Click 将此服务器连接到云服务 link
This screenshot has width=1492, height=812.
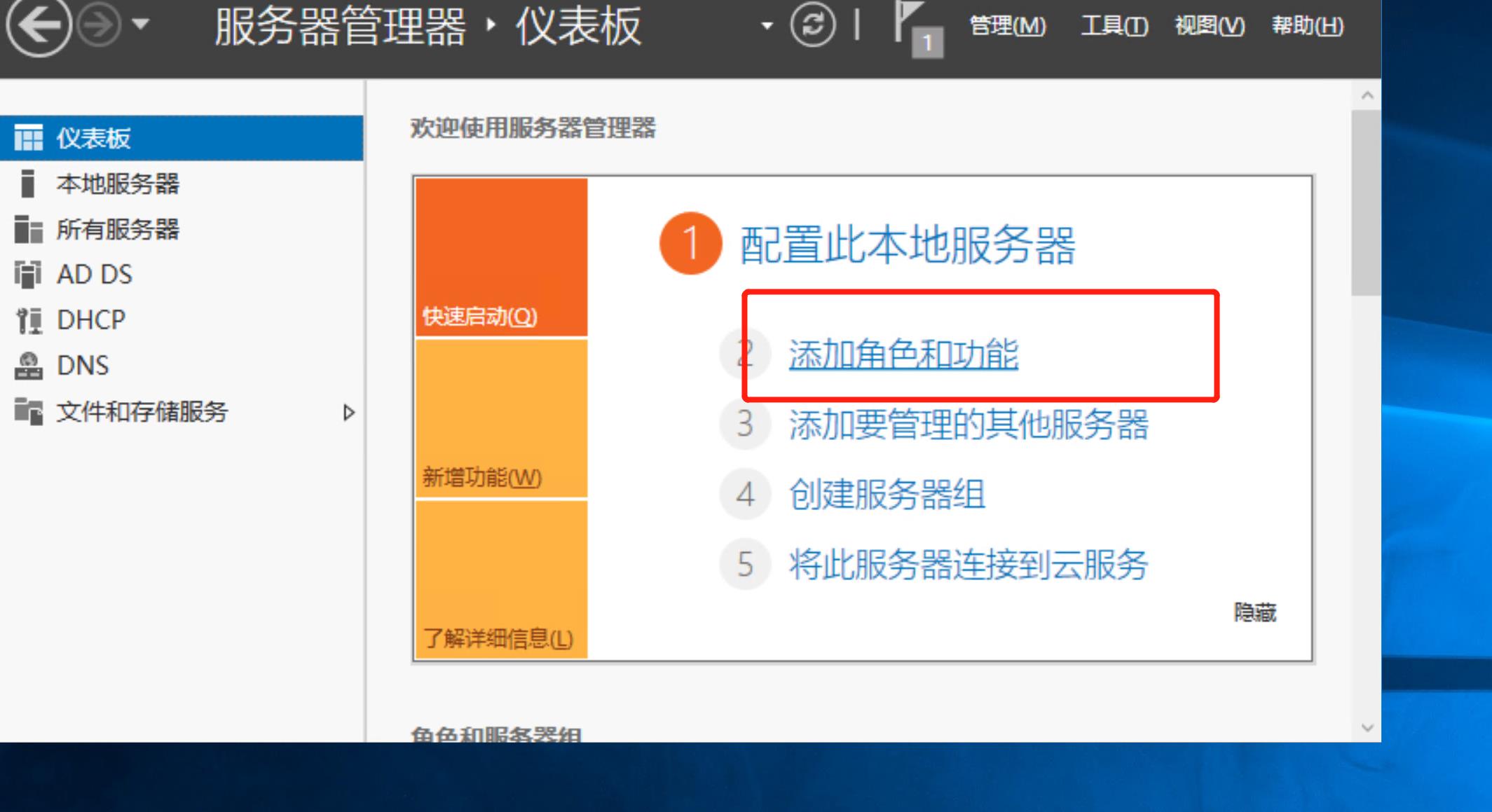pyautogui.click(x=969, y=564)
